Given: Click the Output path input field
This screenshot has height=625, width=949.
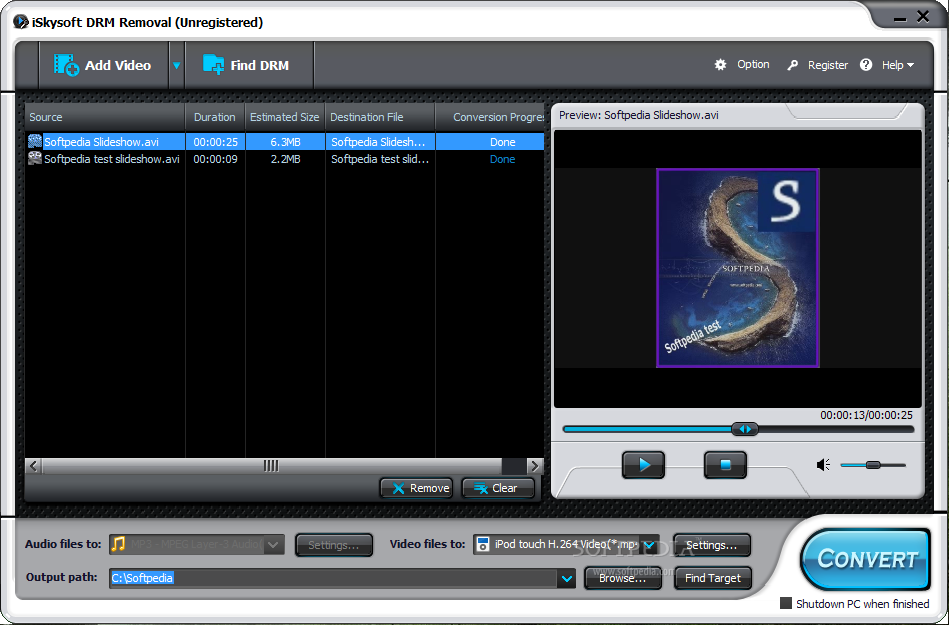Looking at the screenshot, I should pyautogui.click(x=333, y=578).
